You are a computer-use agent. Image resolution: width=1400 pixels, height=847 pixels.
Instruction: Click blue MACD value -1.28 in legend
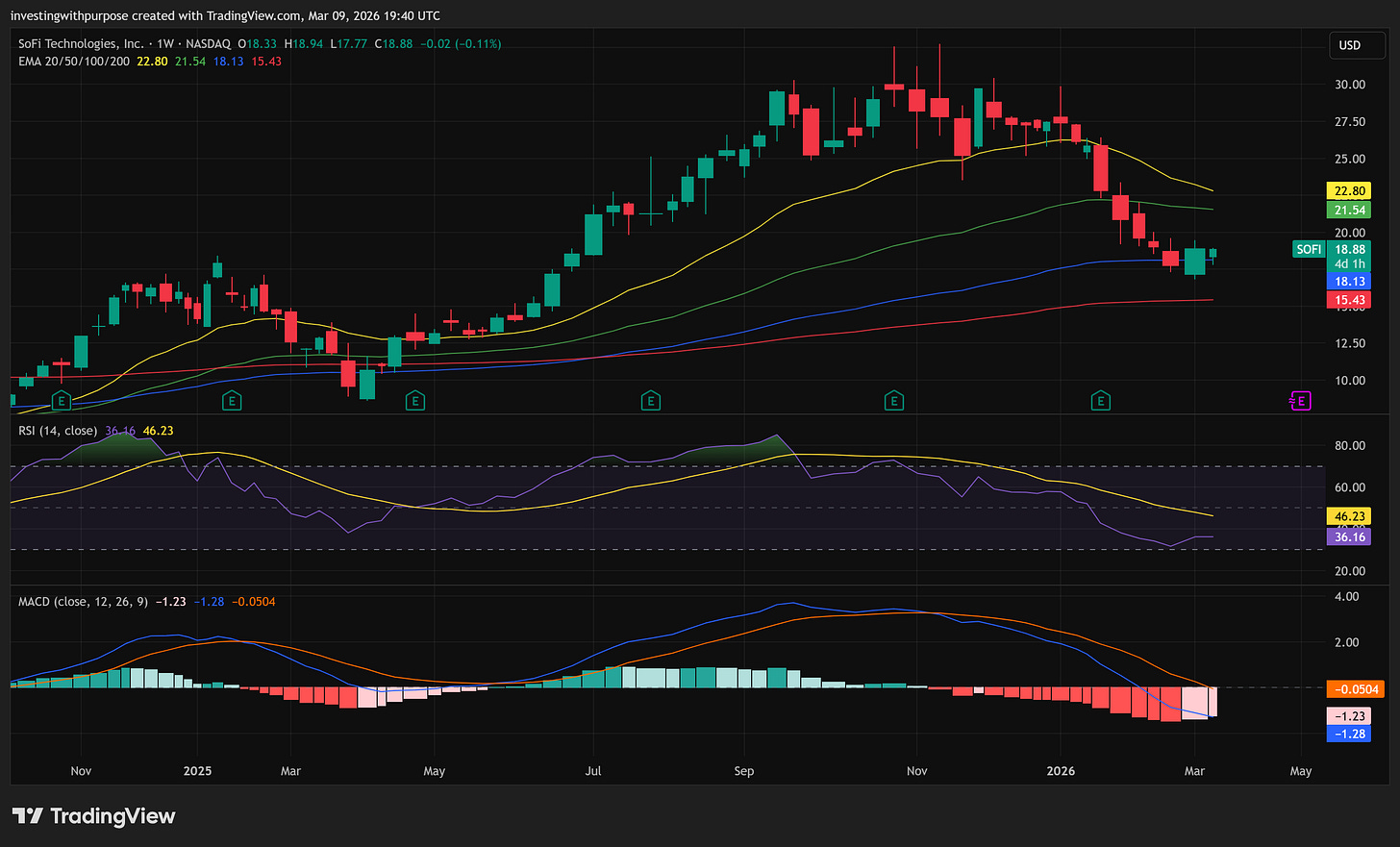point(209,602)
